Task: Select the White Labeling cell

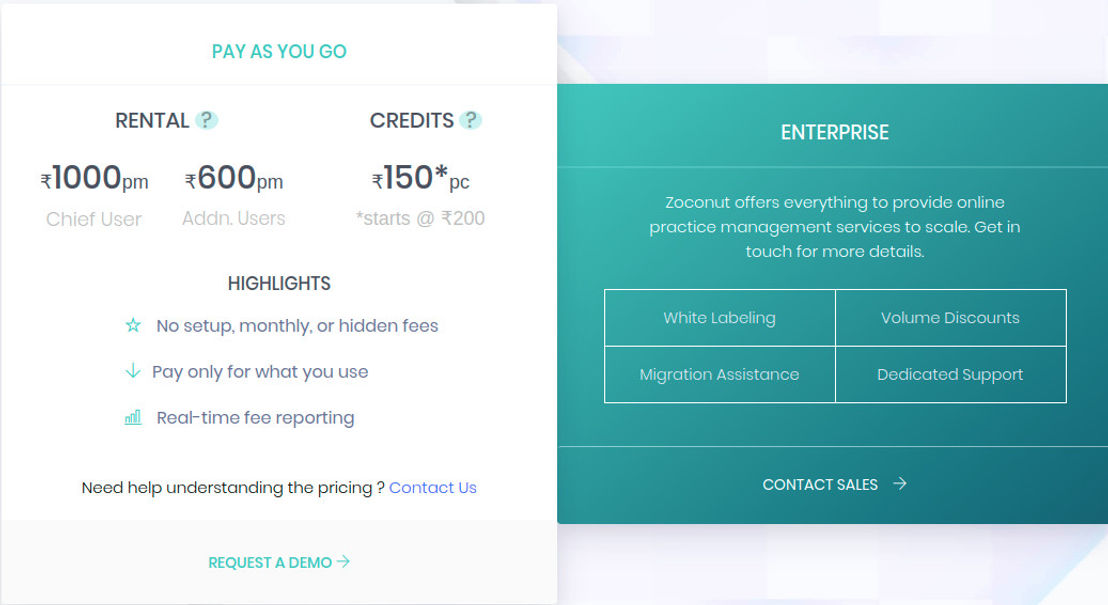Action: coord(720,318)
